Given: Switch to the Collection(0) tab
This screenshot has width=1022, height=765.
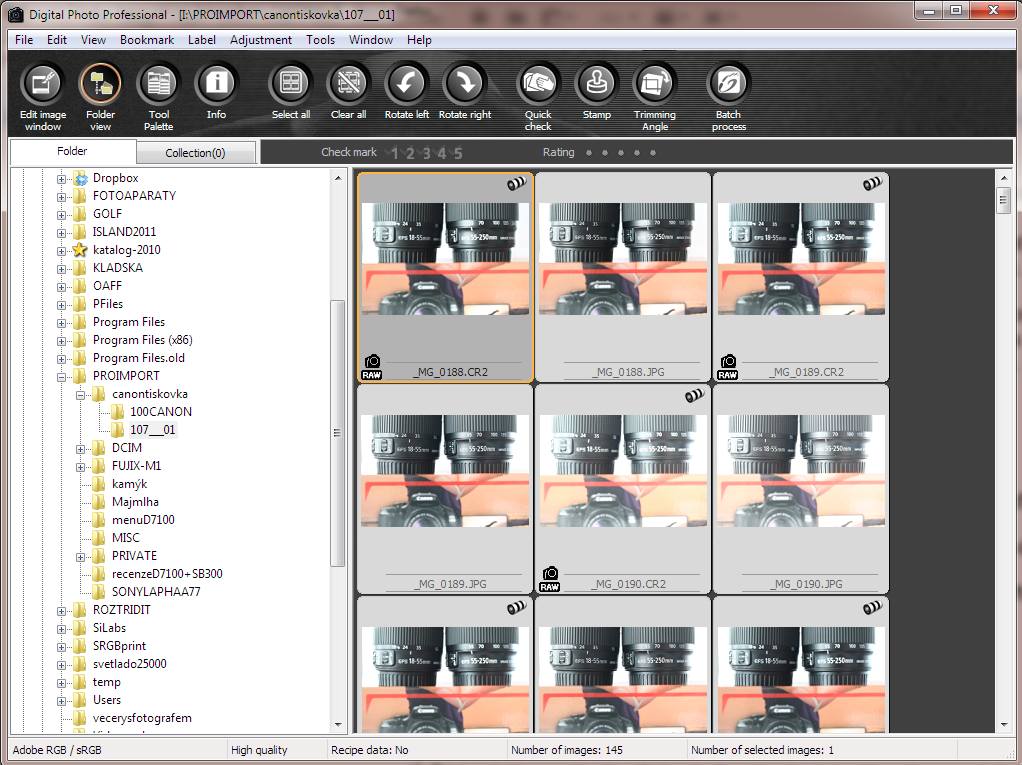Looking at the screenshot, I should tap(195, 152).
